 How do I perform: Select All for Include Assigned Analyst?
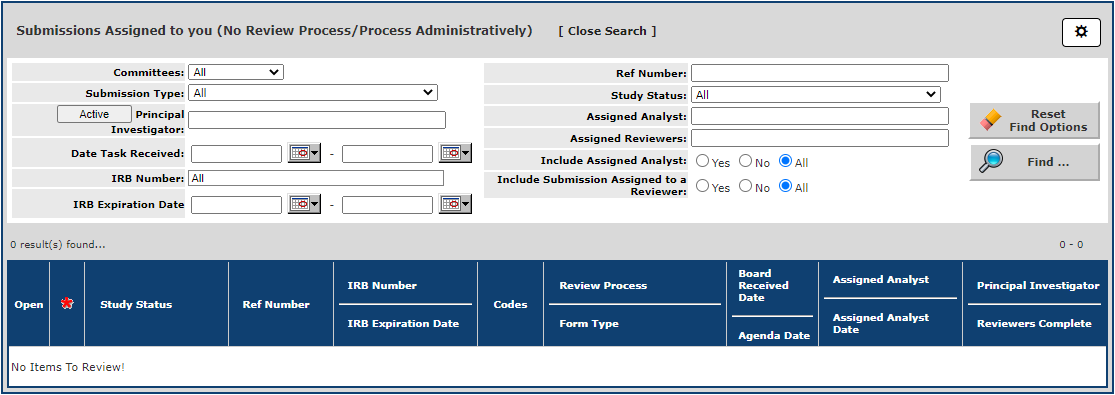point(786,162)
